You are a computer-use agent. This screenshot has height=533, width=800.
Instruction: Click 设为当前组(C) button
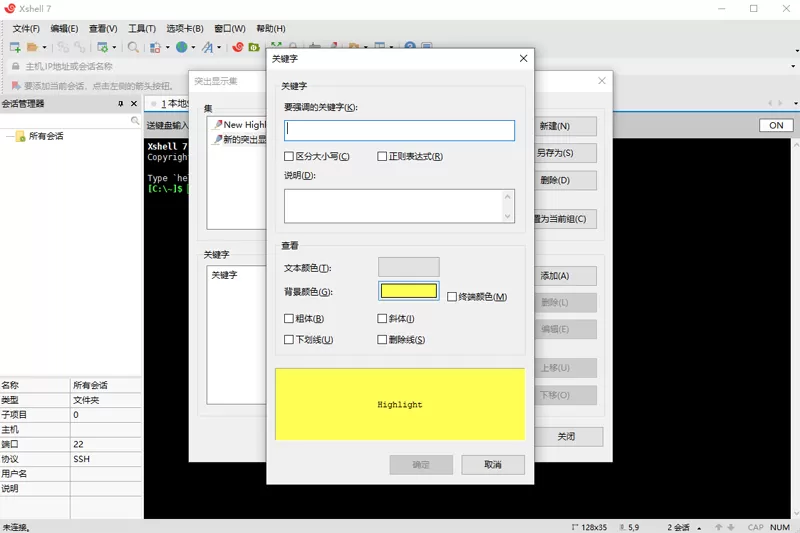[x=565, y=219]
